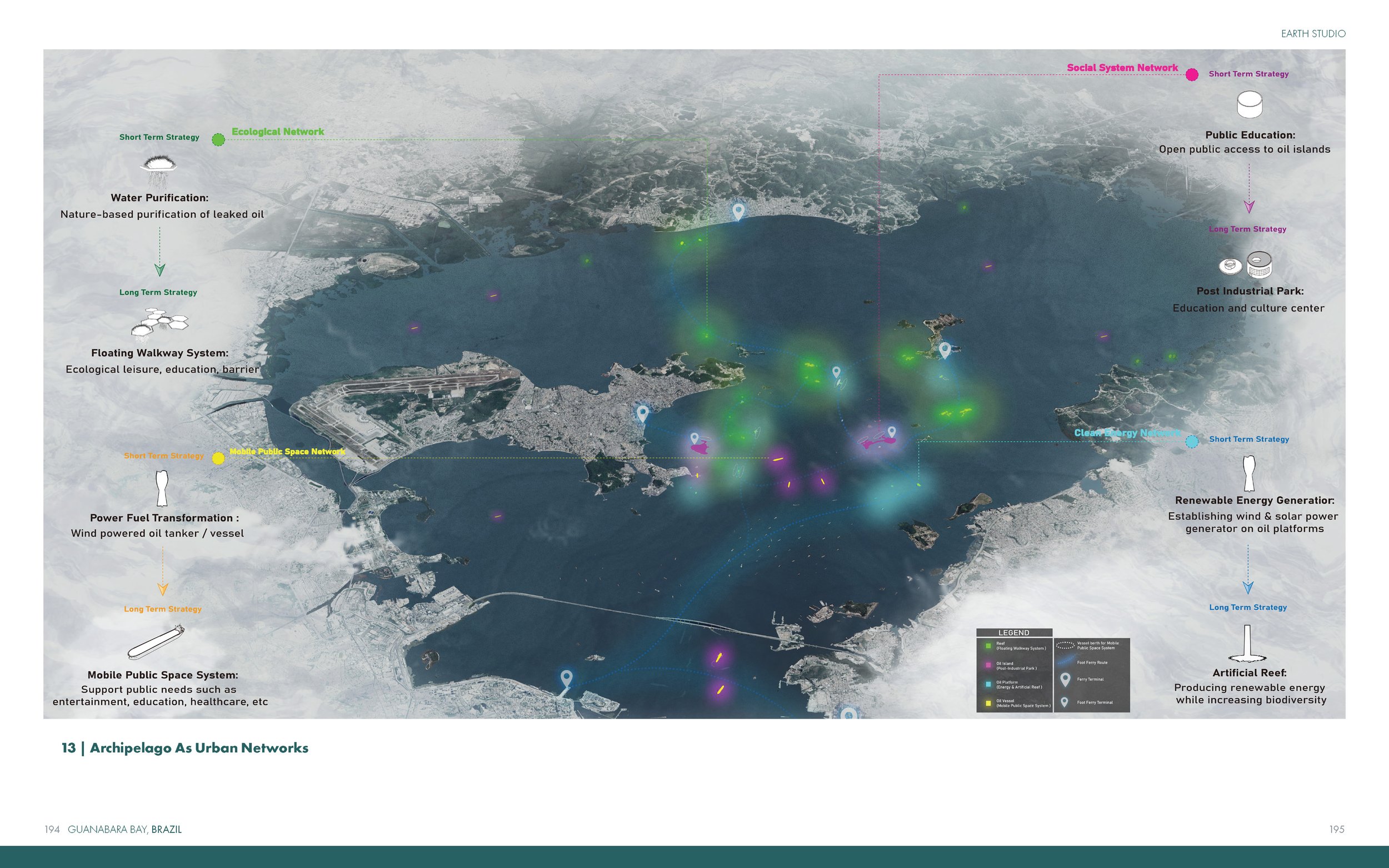This screenshot has height=868, width=1389.
Task: Click the orange down arrow under Power Fuel Transformation
Action: click(162, 588)
